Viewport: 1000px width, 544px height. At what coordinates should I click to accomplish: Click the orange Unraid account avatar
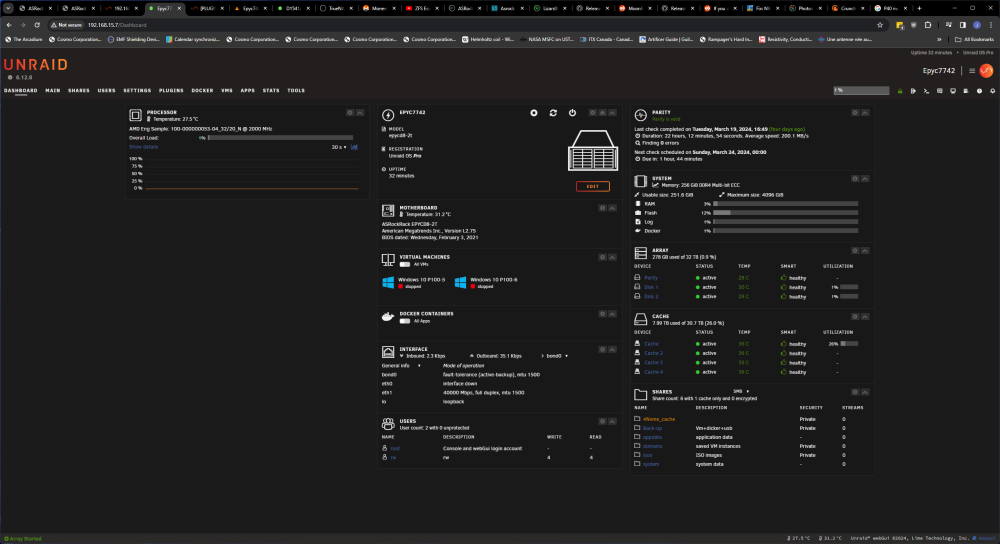coord(986,71)
